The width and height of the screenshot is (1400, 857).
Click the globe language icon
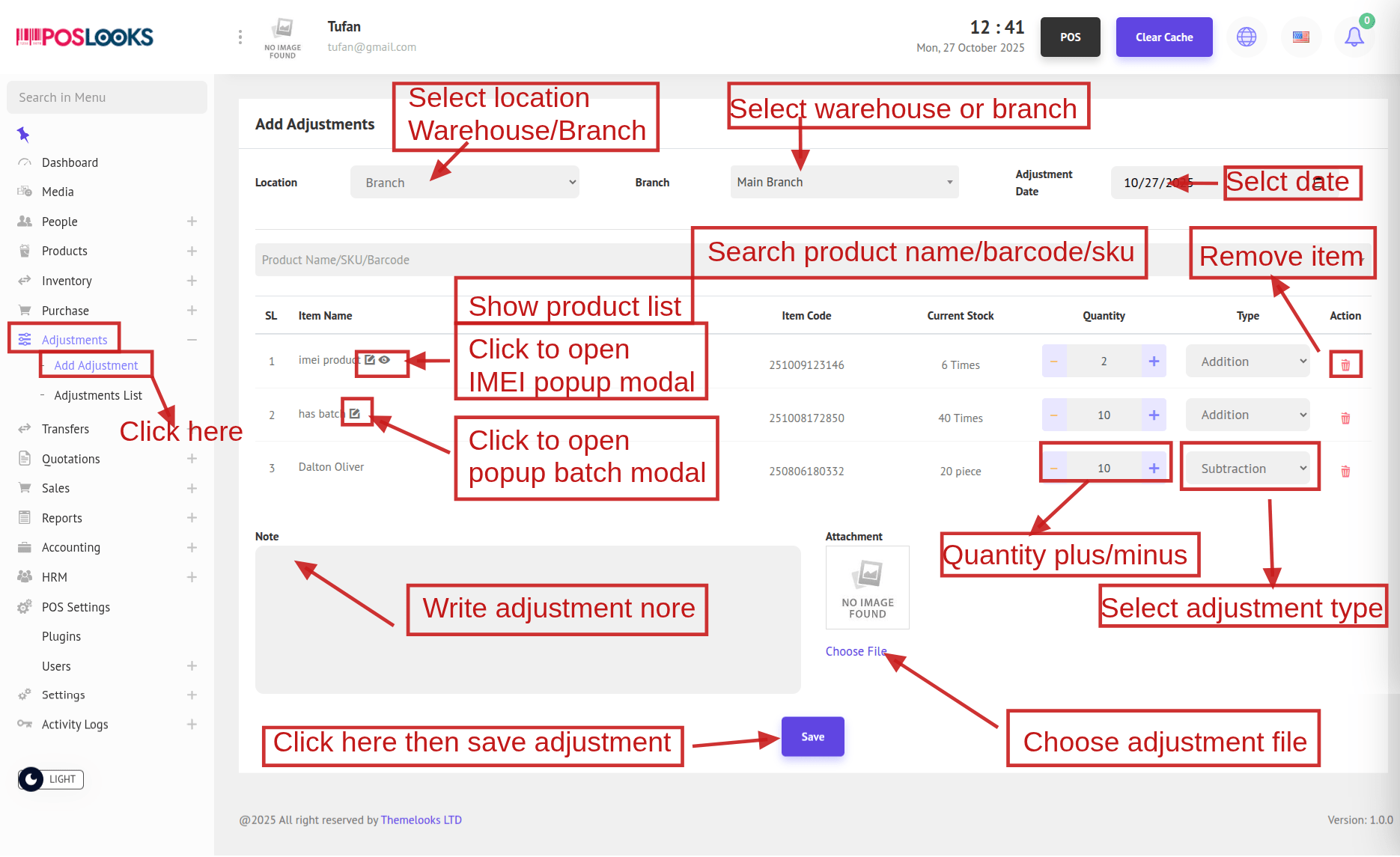1247,37
